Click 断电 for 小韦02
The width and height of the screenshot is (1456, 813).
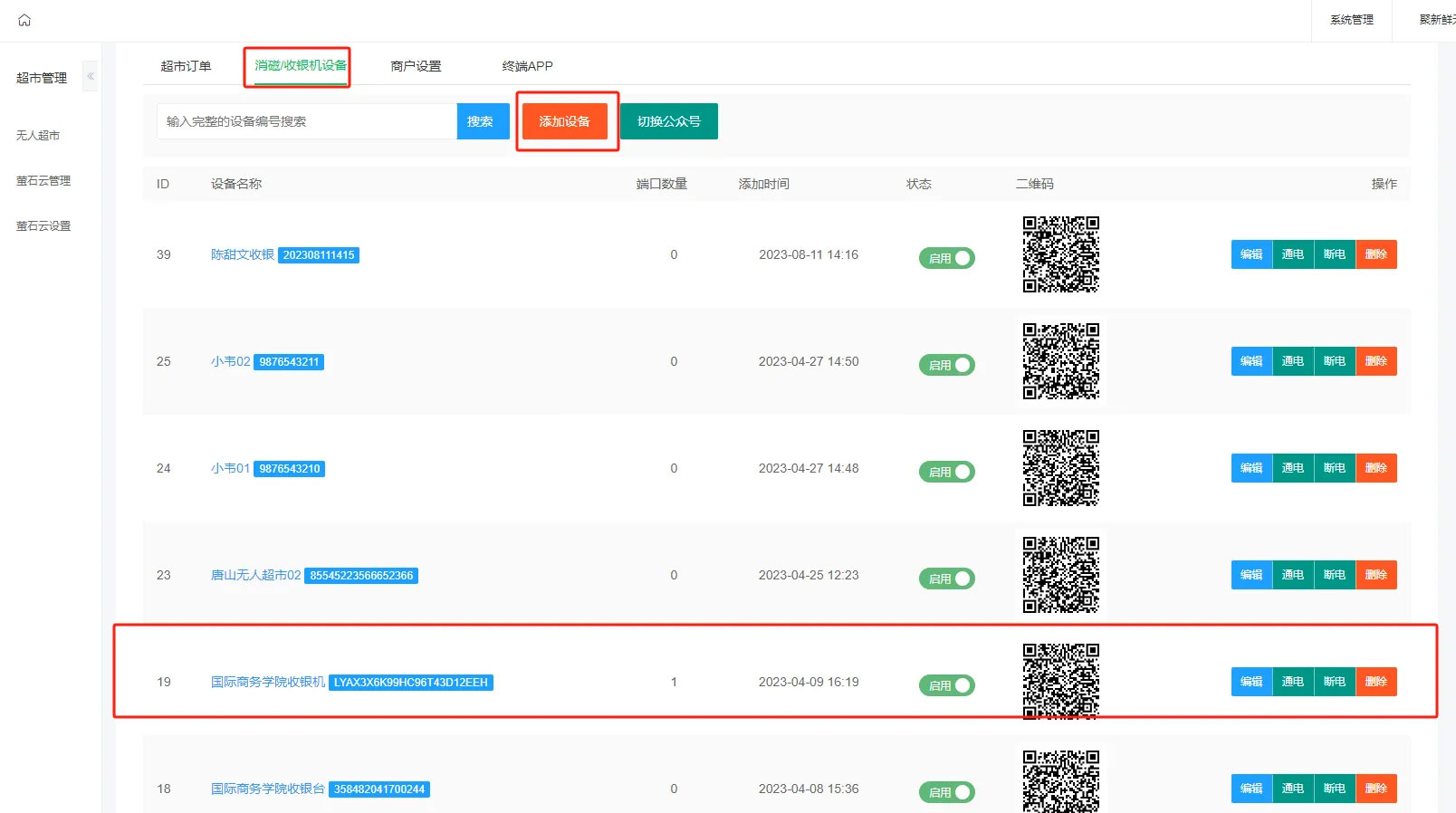click(x=1335, y=361)
